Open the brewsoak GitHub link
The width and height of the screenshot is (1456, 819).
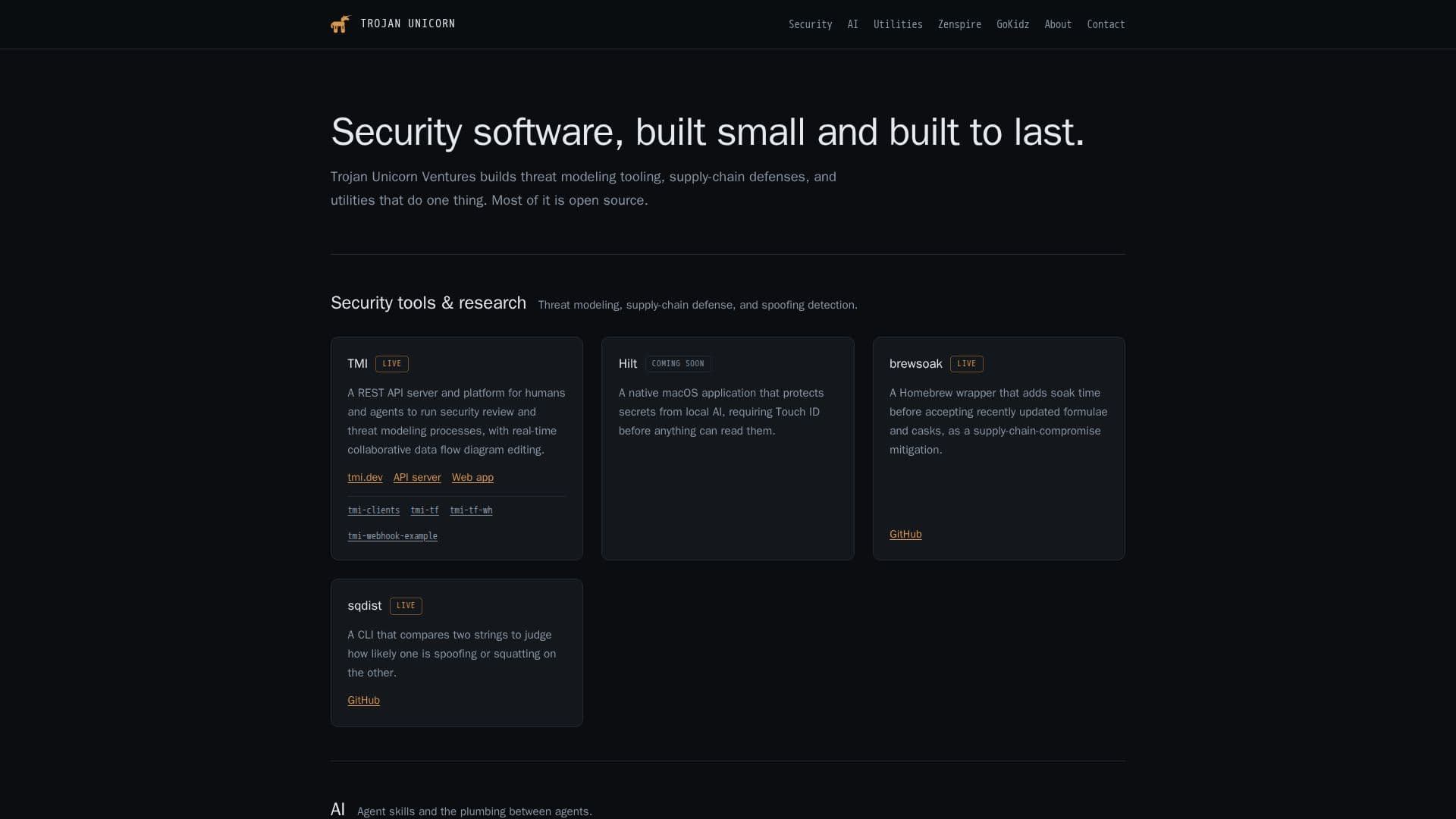905,534
